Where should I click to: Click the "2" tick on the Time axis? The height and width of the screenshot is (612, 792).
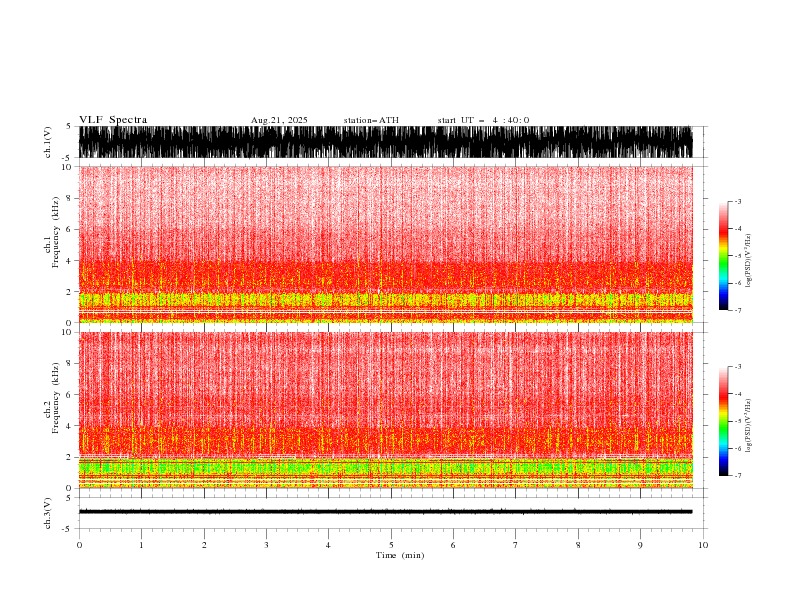pyautogui.click(x=204, y=545)
